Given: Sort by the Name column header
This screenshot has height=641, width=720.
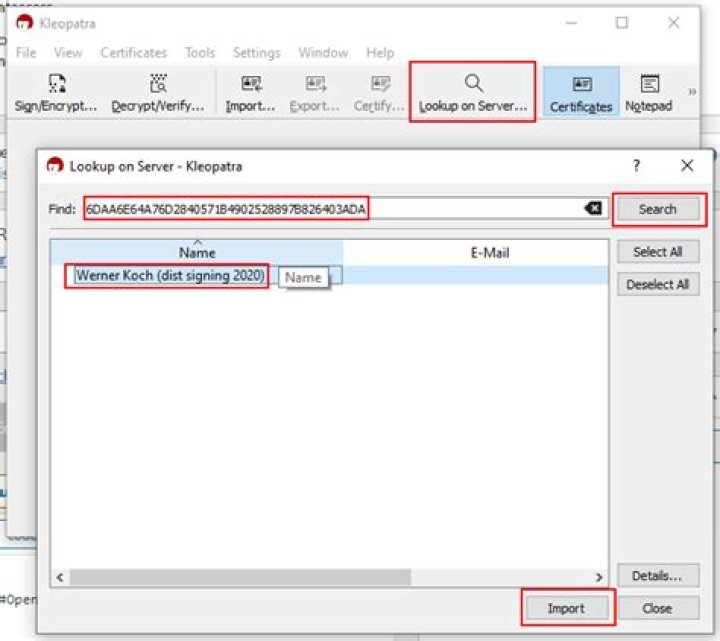Looking at the screenshot, I should point(197,252).
